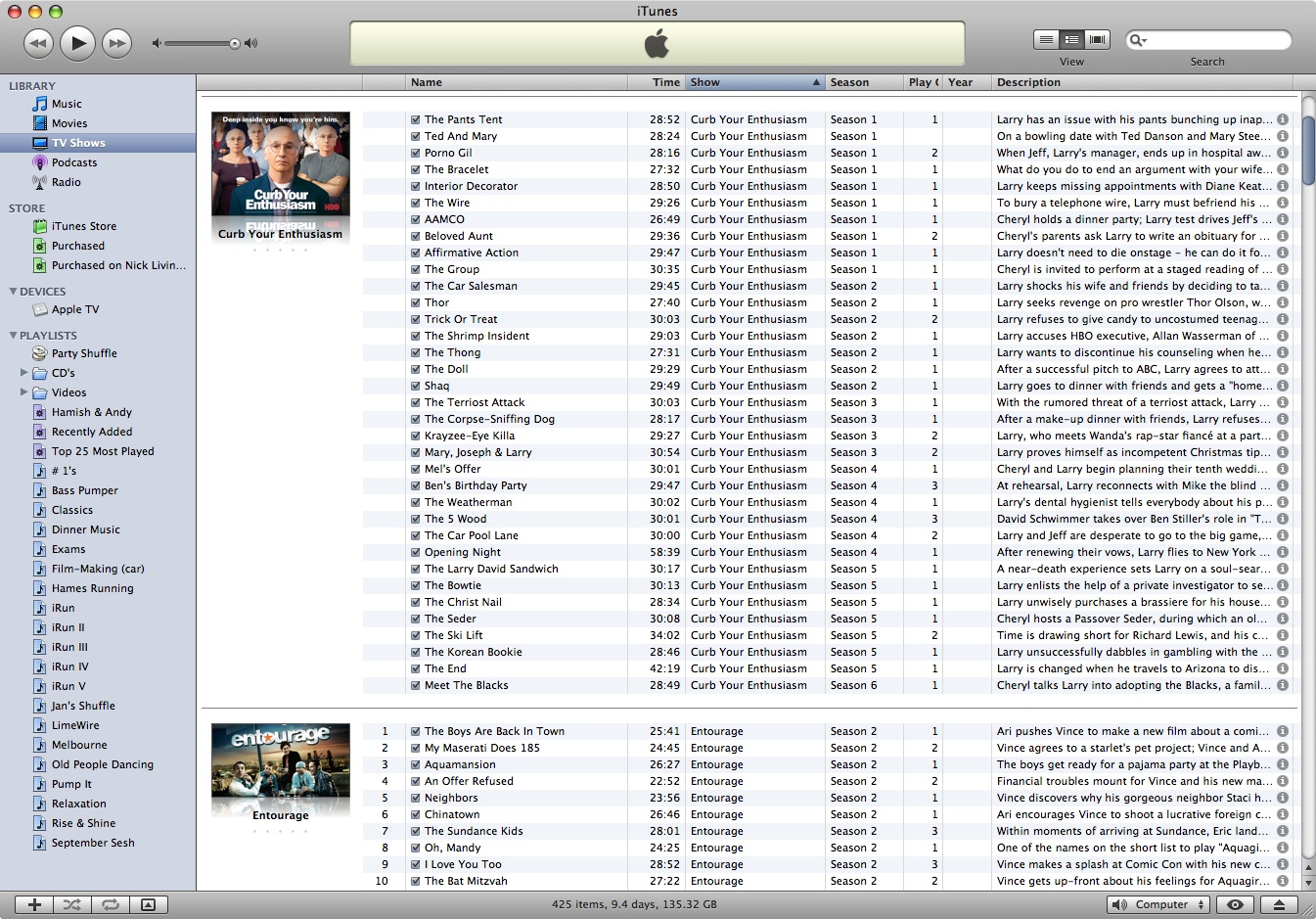
Task: Collapse the PLAYLISTS section
Action: 13,336
